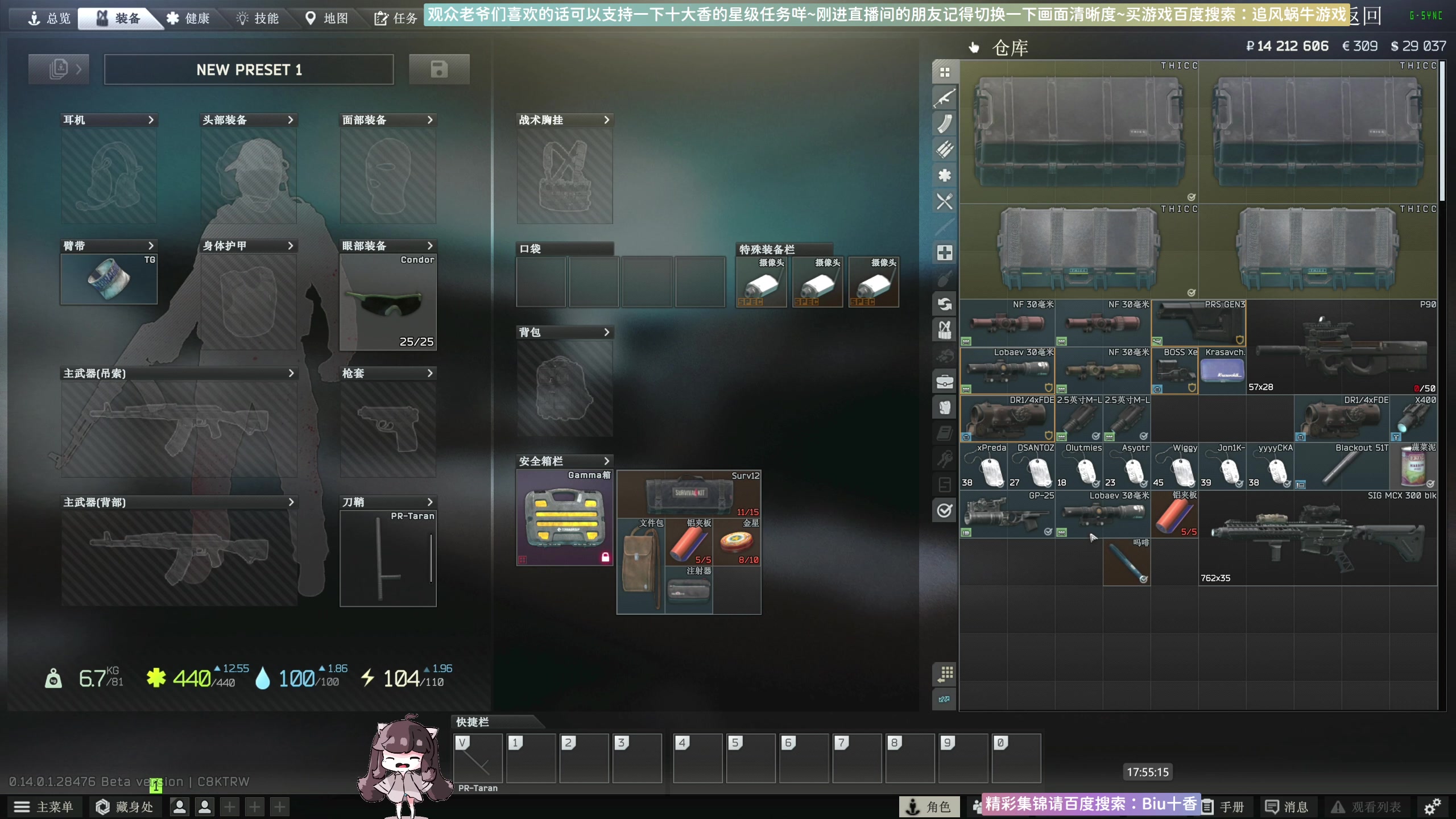This screenshot has height=819, width=1456.
Task: Filter stash by ammo rounds icon
Action: point(945,149)
